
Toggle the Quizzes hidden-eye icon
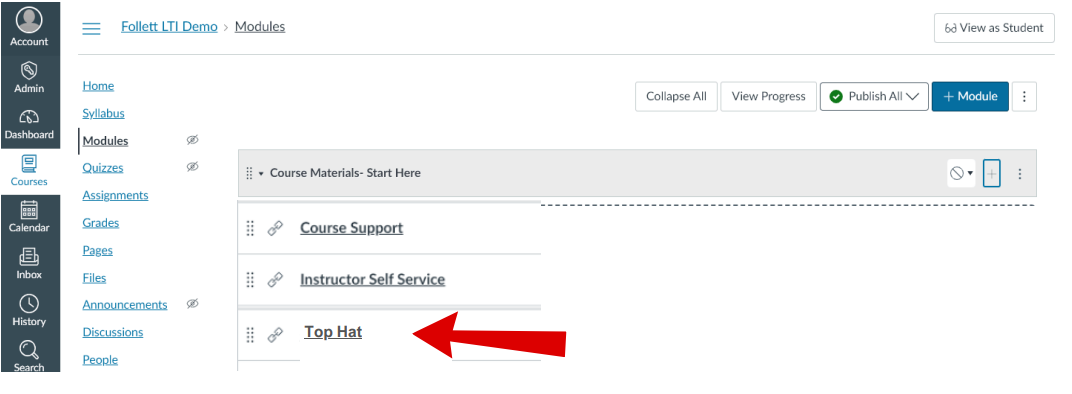193,166
